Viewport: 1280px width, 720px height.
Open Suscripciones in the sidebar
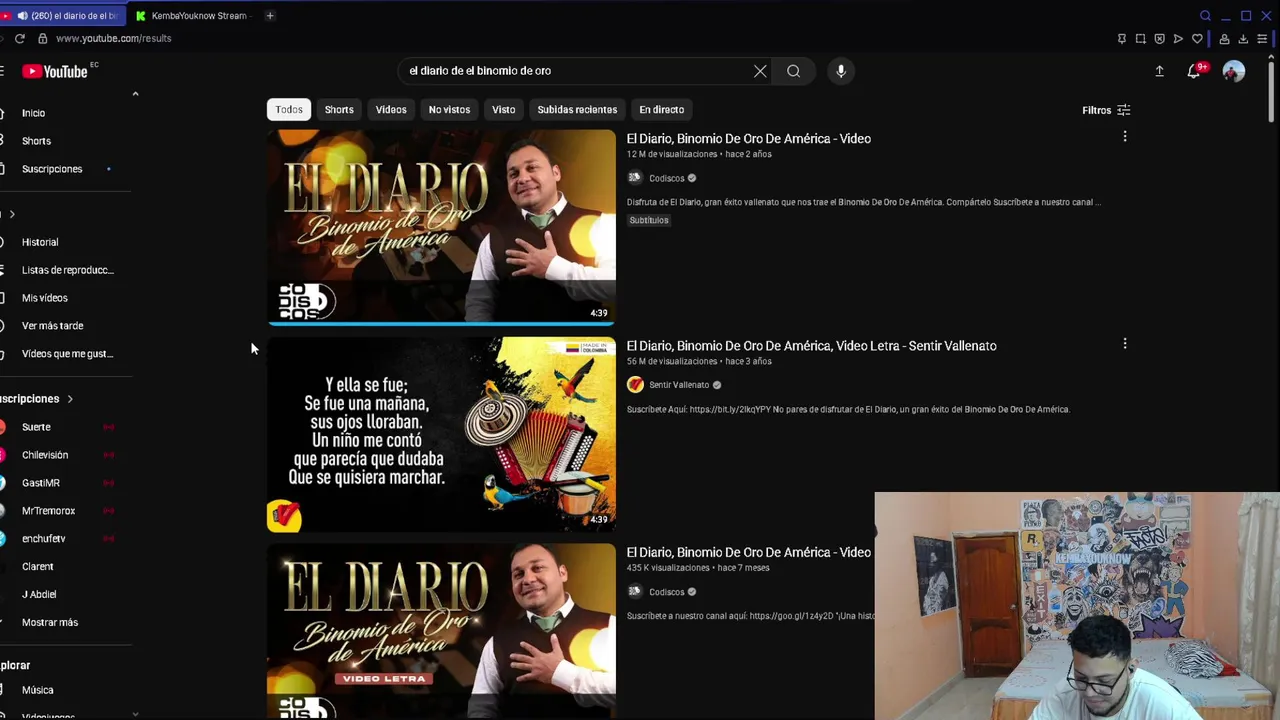(52, 169)
